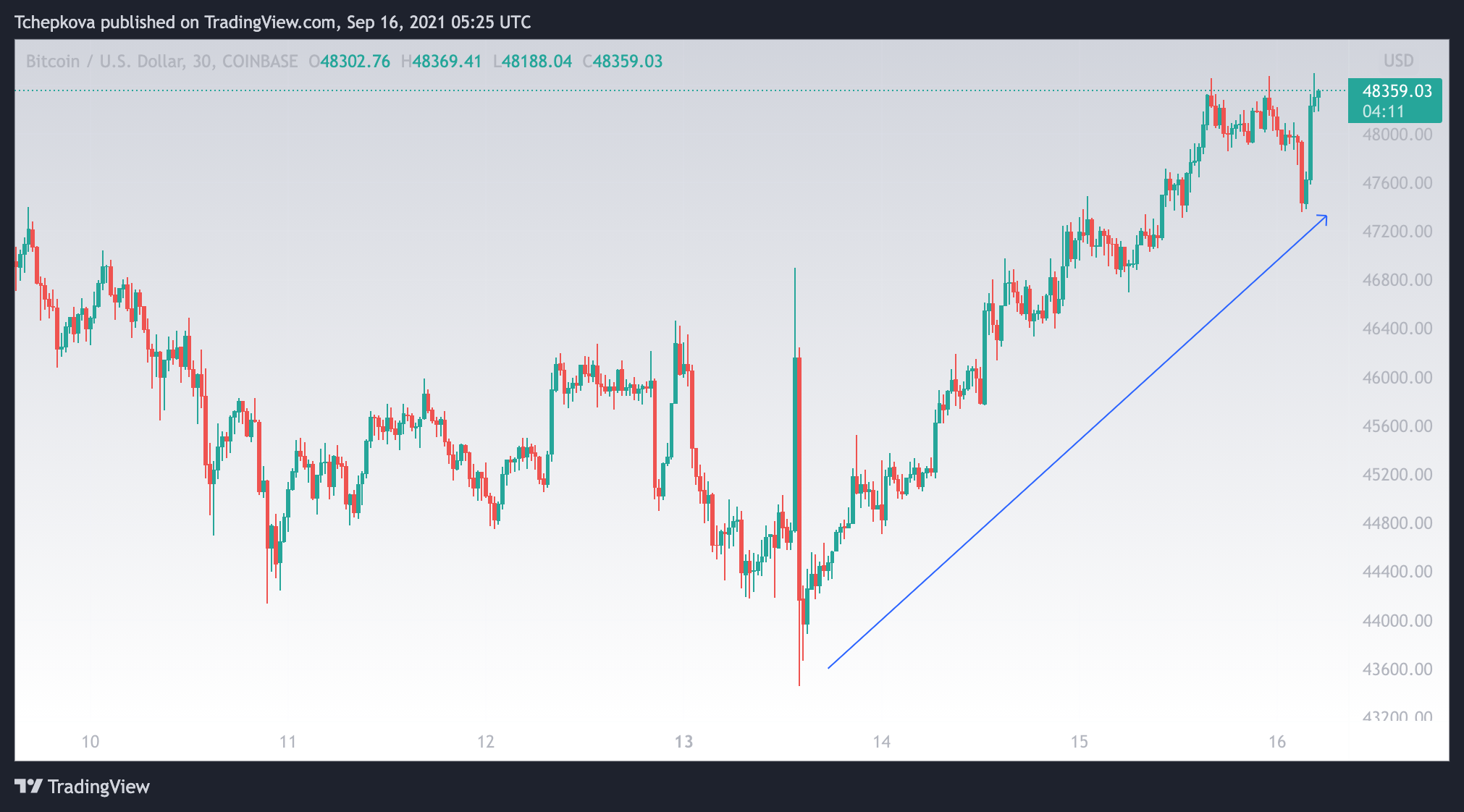The height and width of the screenshot is (812, 1464).
Task: Click the TradingView logo icon
Action: (x=29, y=786)
